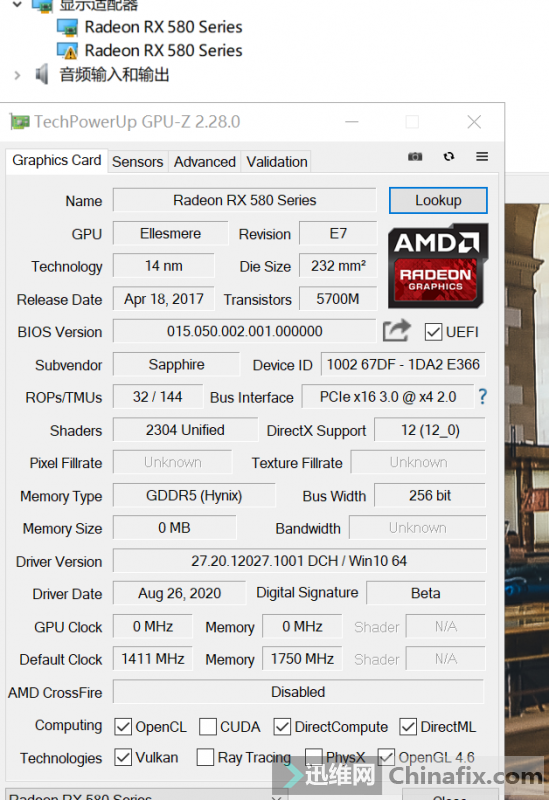Image resolution: width=549 pixels, height=800 pixels.
Task: Toggle the Ray Tracing checkbox
Action: [205, 757]
